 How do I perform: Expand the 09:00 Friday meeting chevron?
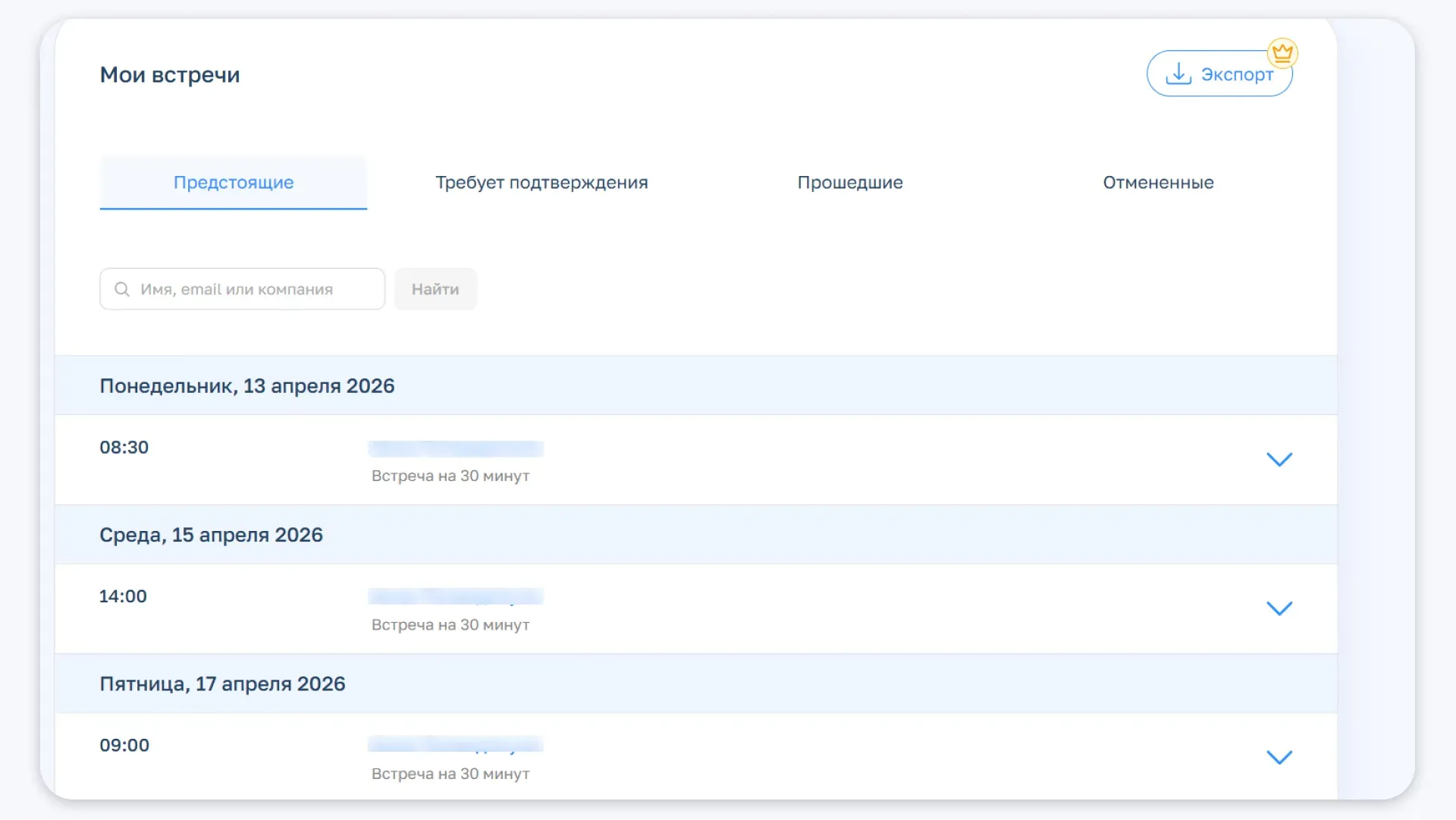1279,757
